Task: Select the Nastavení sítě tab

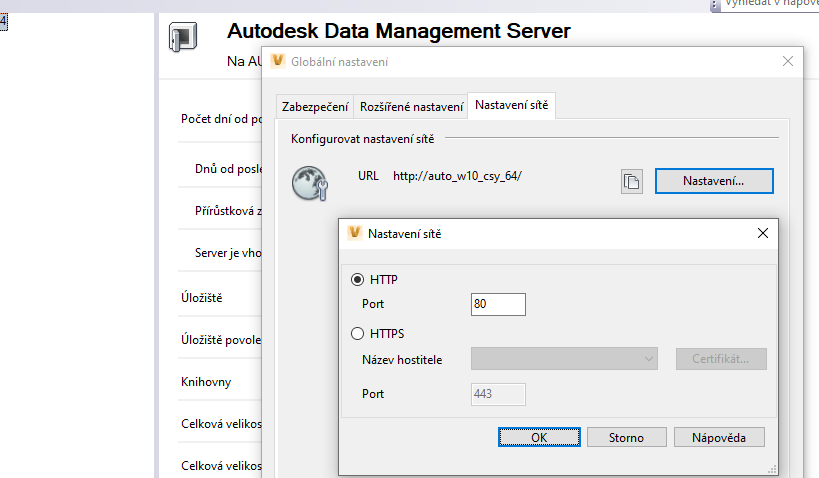Action: [x=511, y=105]
